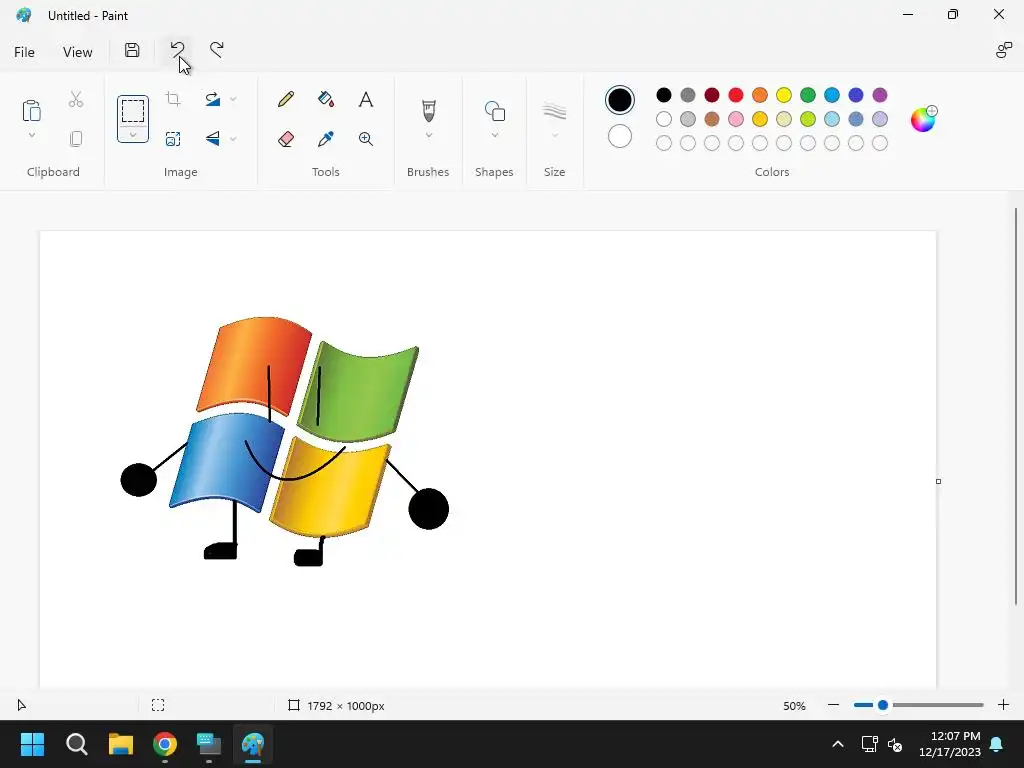Pick the orange color swatch

point(760,95)
